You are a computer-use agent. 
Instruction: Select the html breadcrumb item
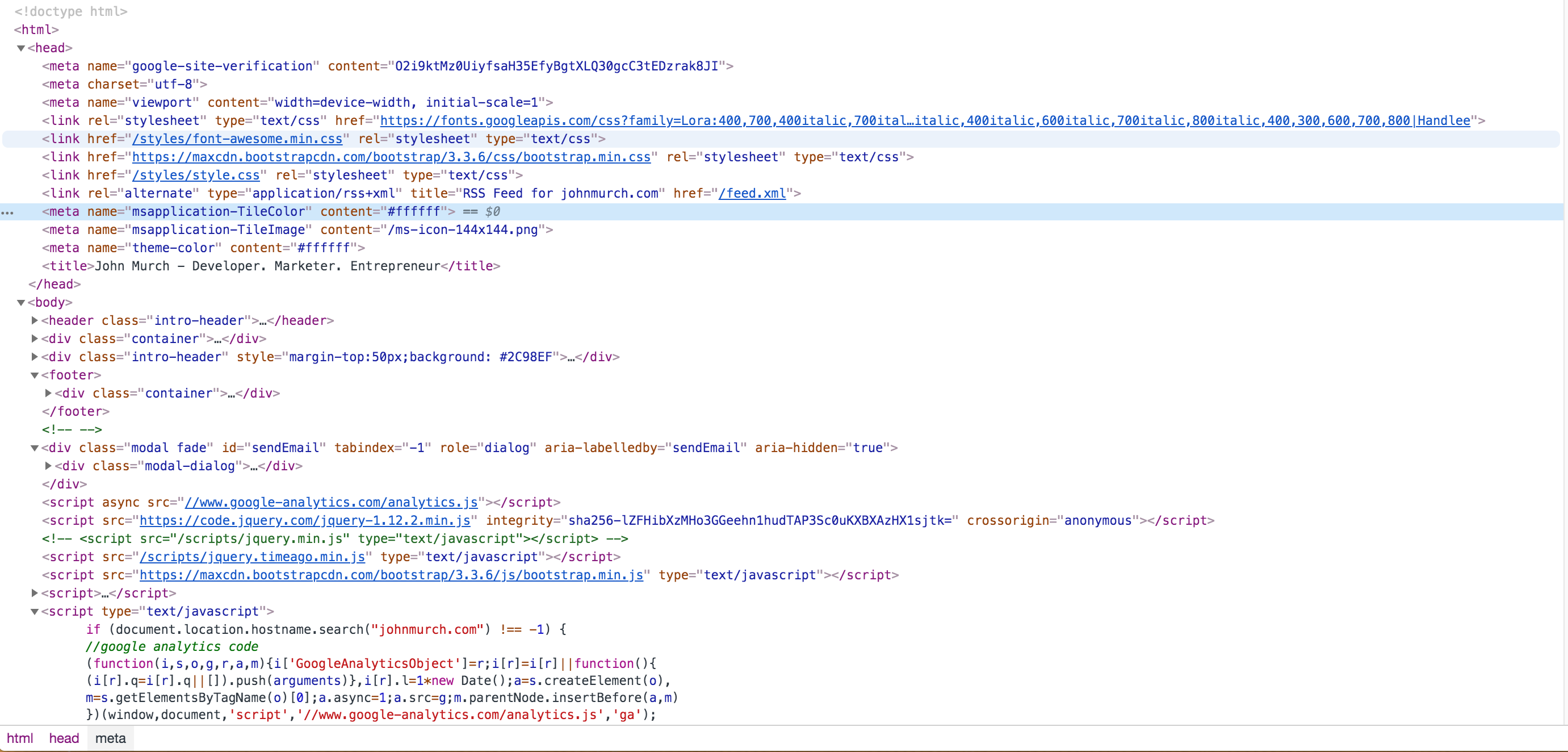(x=19, y=738)
